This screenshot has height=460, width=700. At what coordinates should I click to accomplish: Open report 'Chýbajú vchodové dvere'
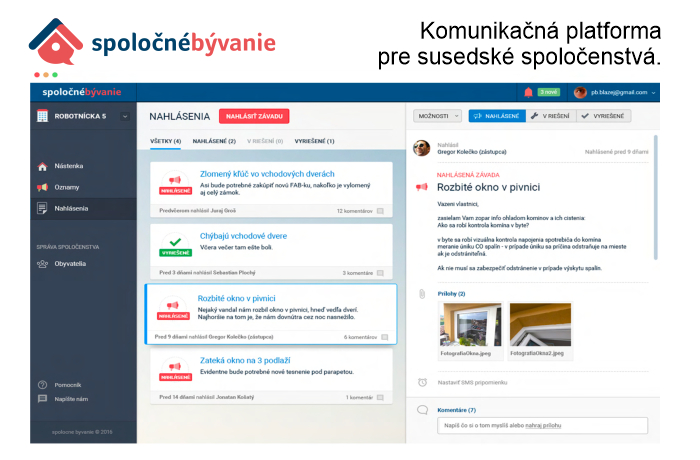[x=243, y=236]
